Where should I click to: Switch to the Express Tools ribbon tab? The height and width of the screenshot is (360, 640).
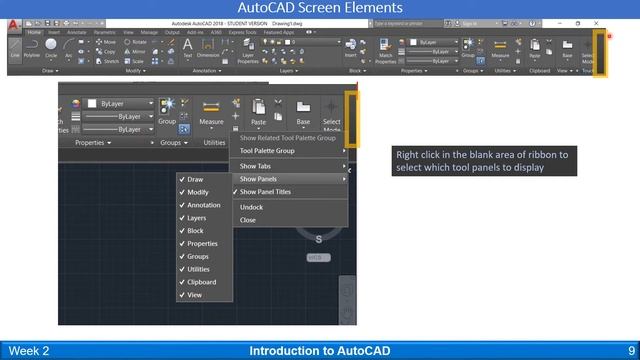click(x=242, y=32)
